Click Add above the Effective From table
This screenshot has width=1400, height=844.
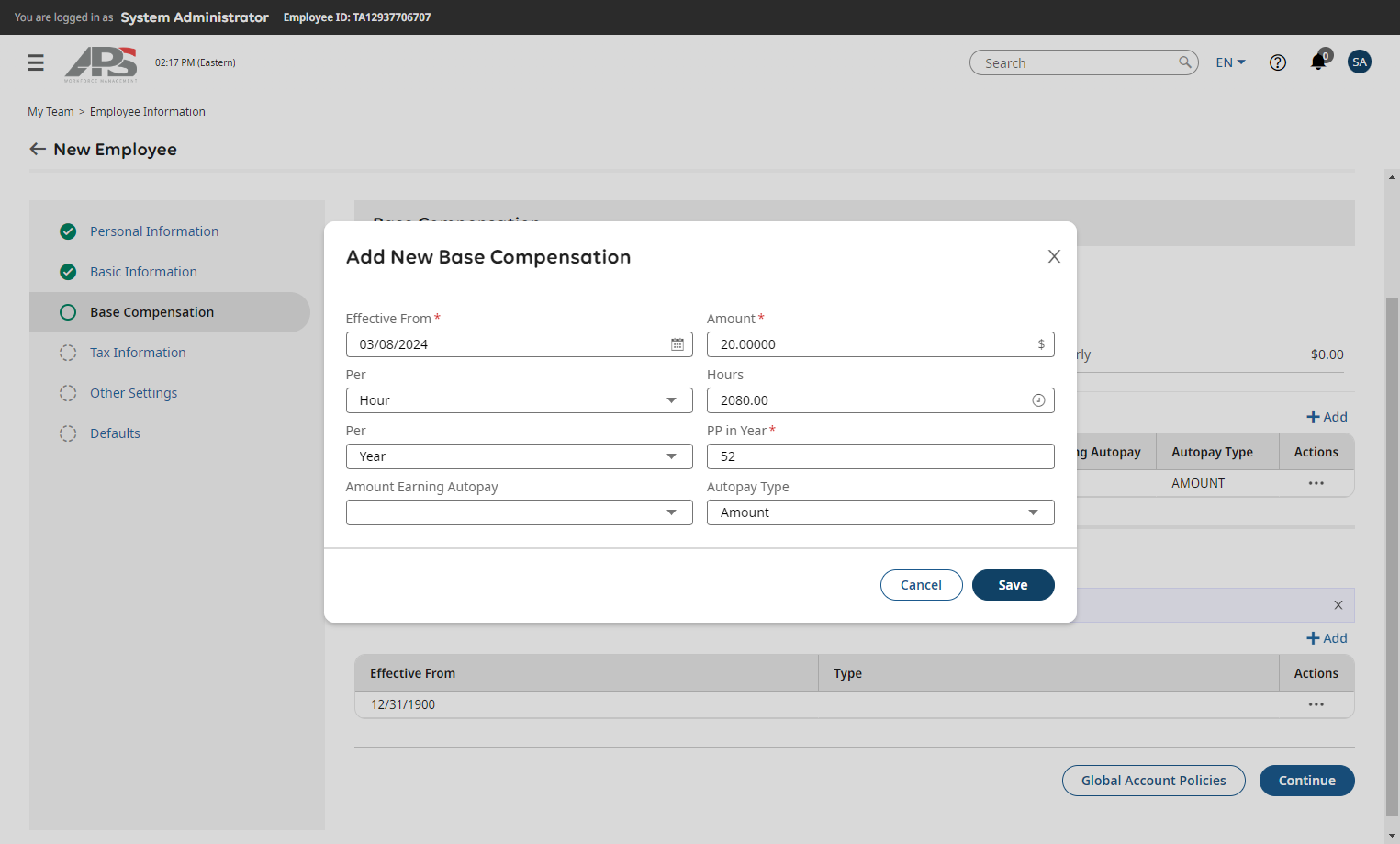pyautogui.click(x=1327, y=638)
